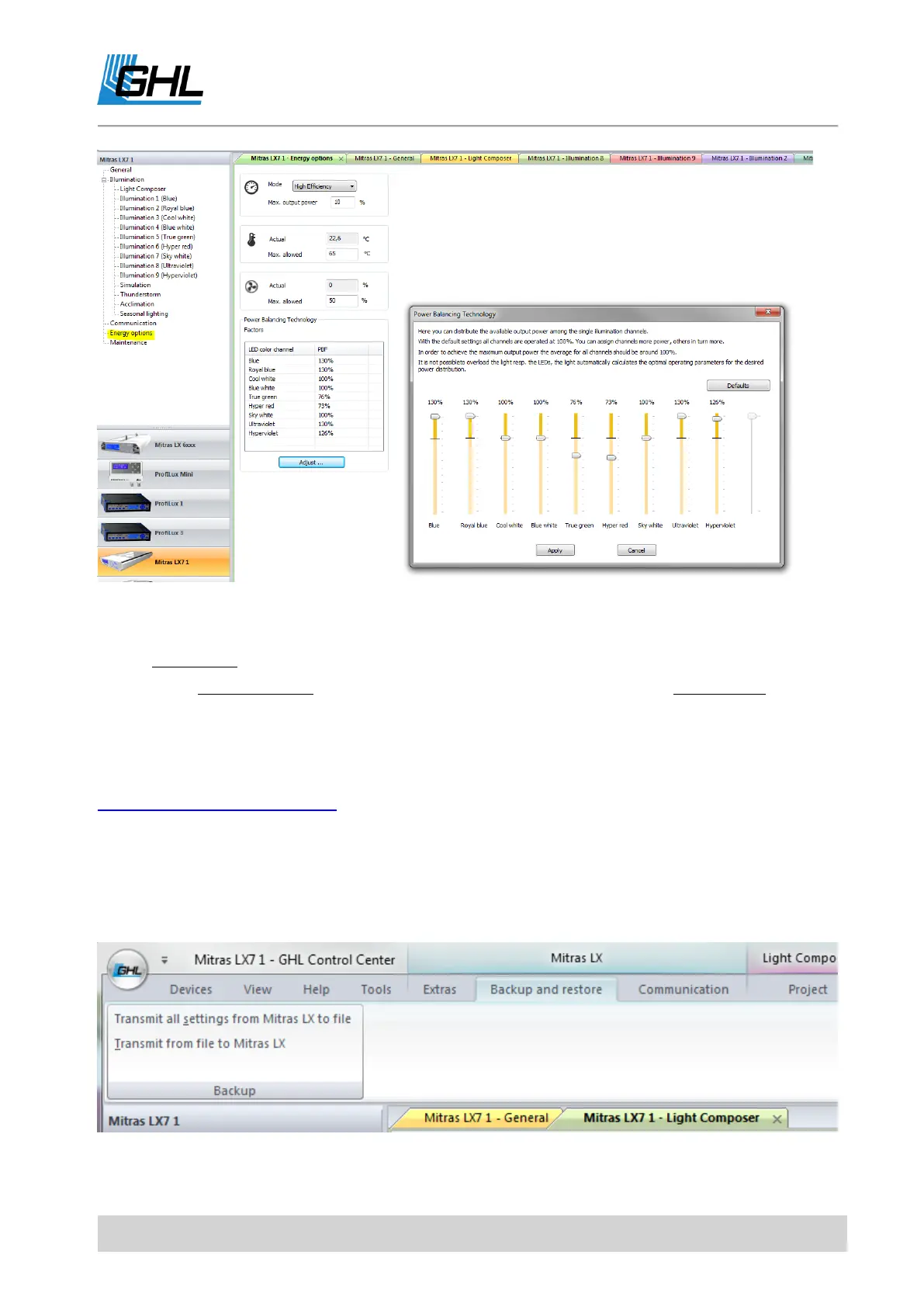924x1307 pixels.
Task: Adjust the Hyperviolet slider handle
Action: (x=717, y=419)
